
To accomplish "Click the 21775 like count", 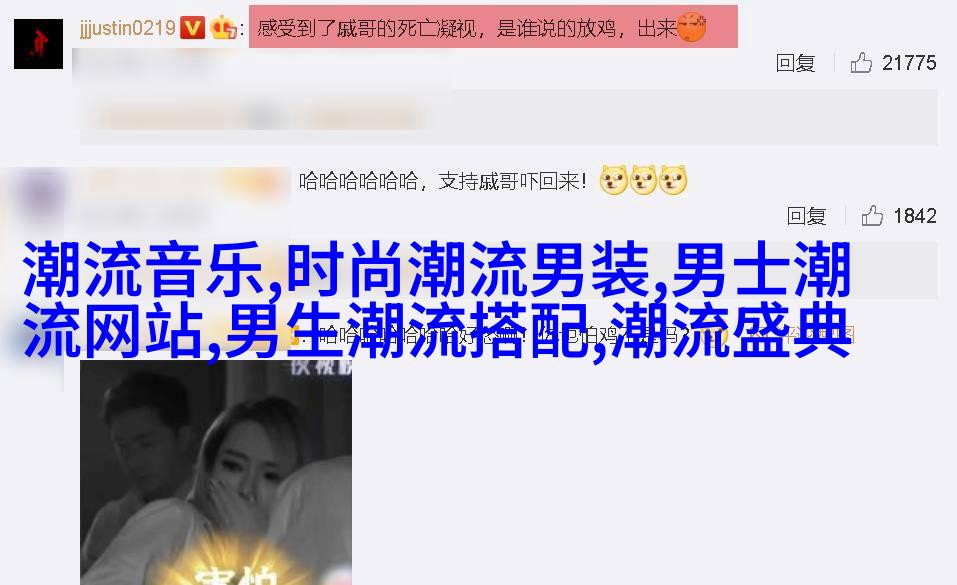I will click(909, 63).
